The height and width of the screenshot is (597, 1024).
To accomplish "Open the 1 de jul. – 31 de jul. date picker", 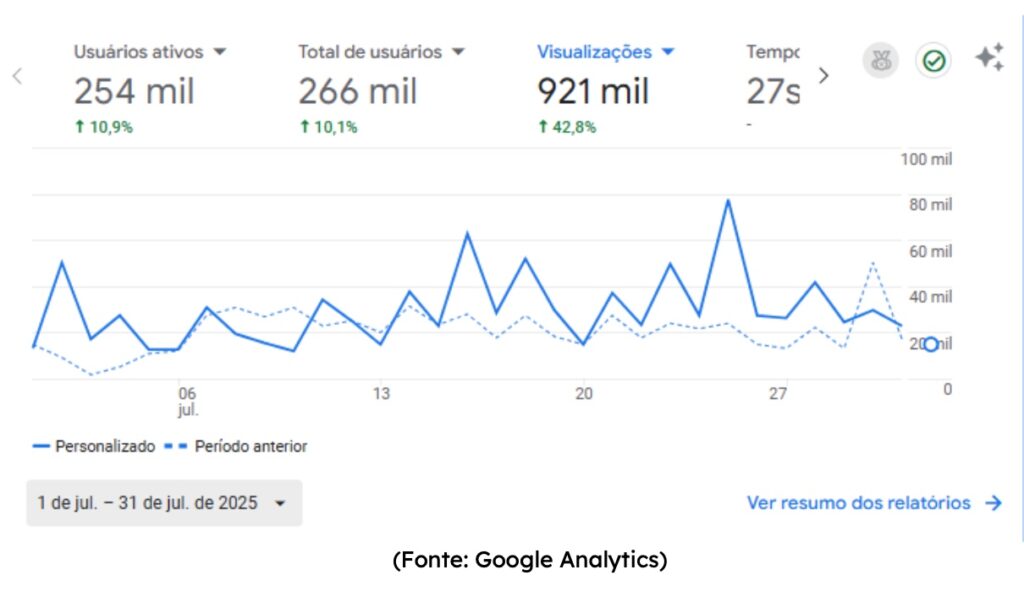I will (164, 503).
